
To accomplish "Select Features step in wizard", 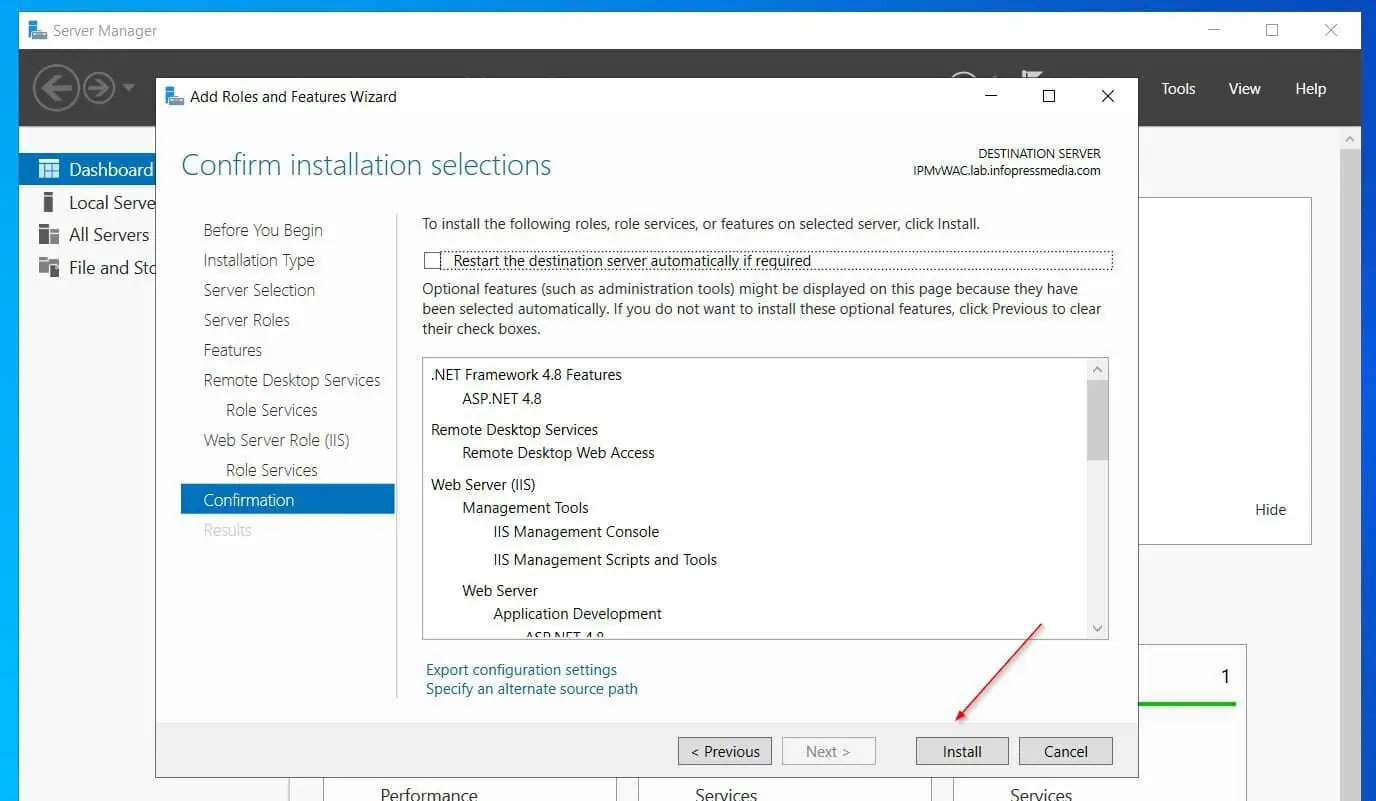I will click(x=232, y=350).
